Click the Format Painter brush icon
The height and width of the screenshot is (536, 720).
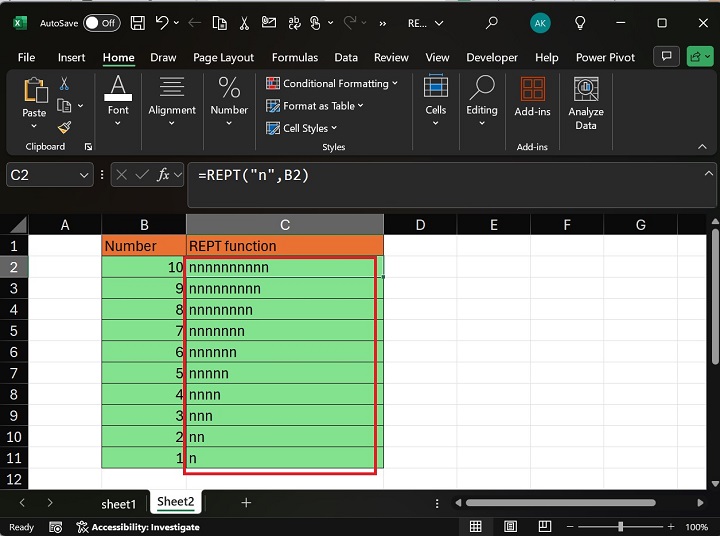[x=65, y=127]
